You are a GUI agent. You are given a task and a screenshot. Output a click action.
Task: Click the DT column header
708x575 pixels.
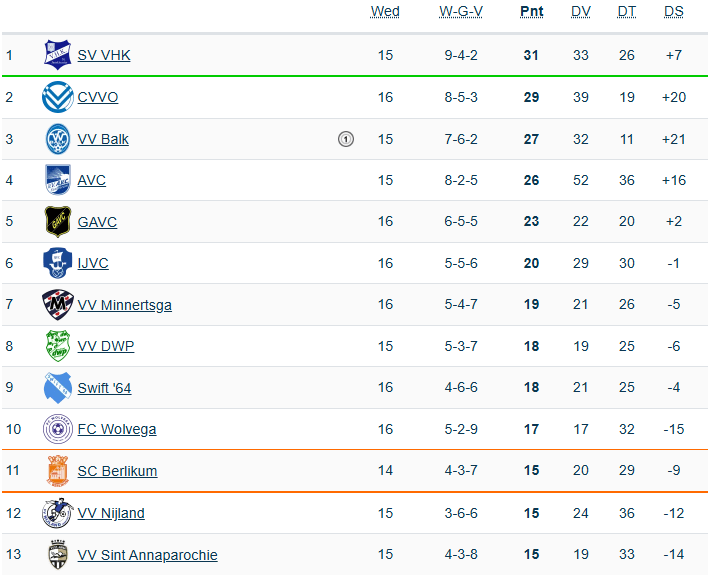pyautogui.click(x=626, y=12)
